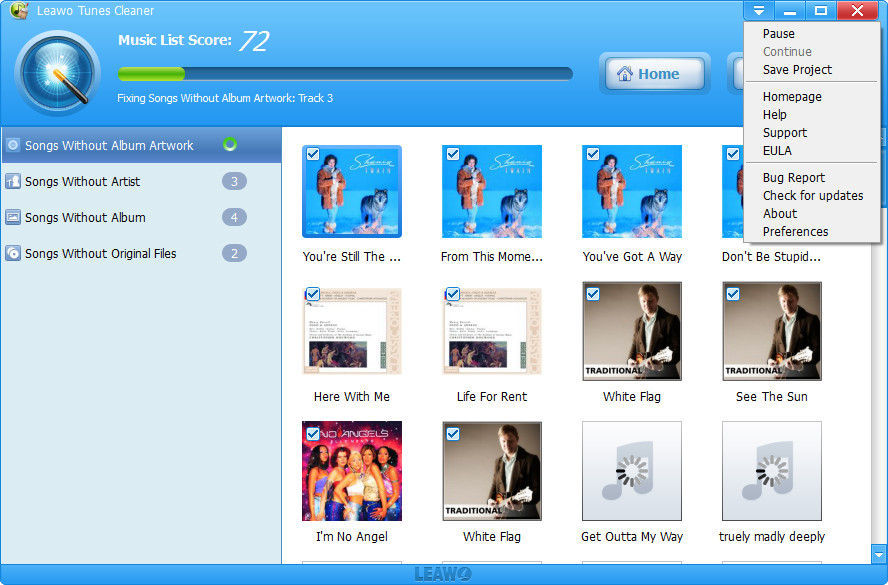Open the title bar dropdown menu arrow

759,10
